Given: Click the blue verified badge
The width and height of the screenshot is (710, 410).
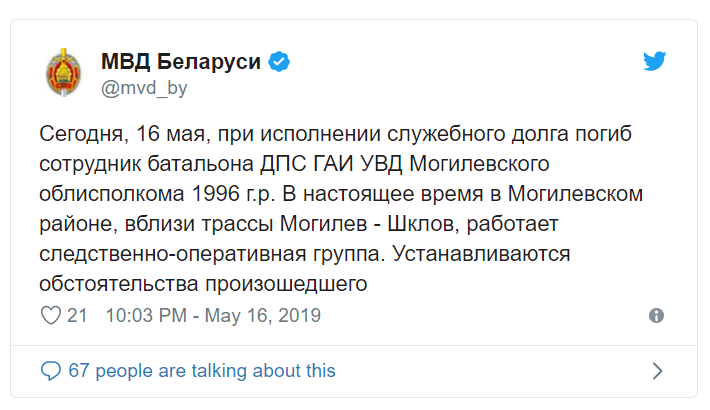Looking at the screenshot, I should coord(279,62).
